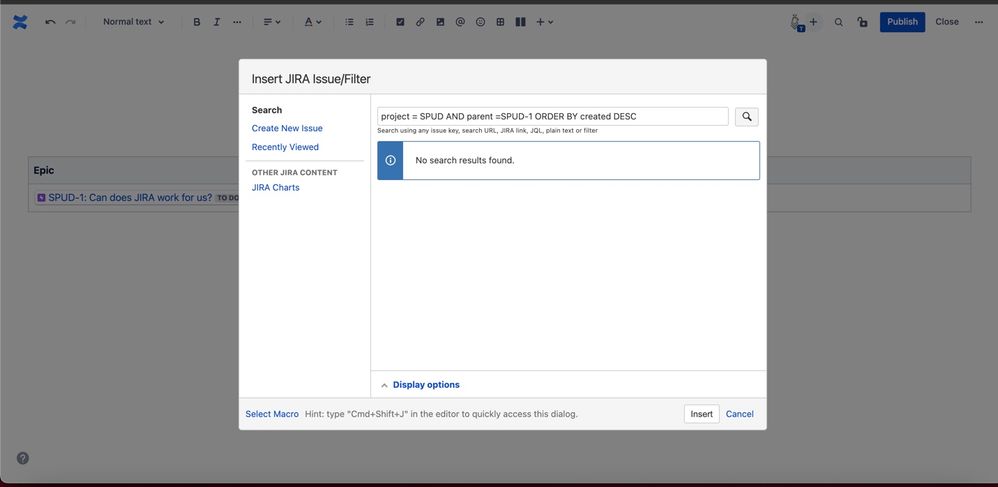
Task: Open the Select Macro link
Action: (x=272, y=414)
